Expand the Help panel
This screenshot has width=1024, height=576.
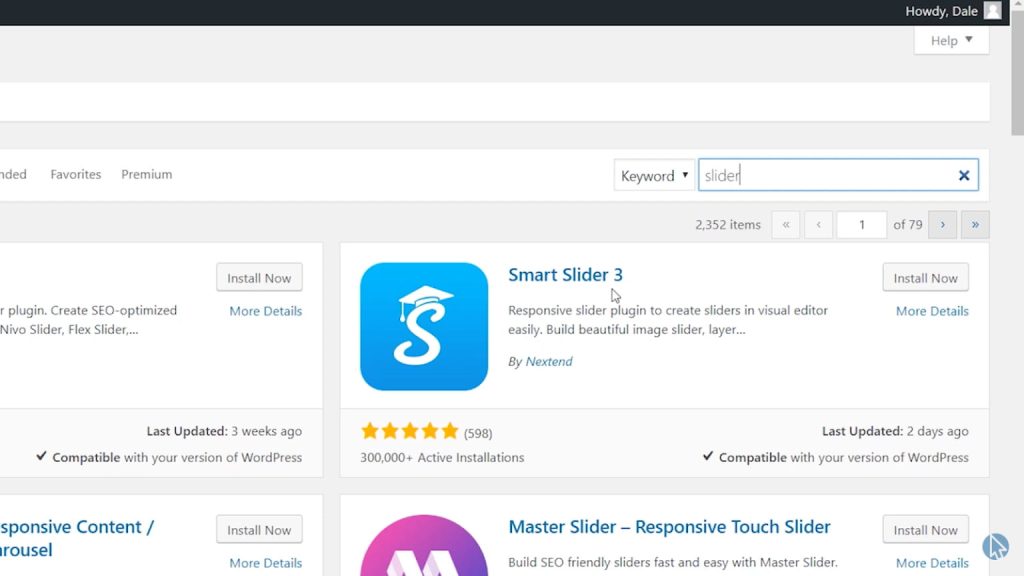(952, 40)
